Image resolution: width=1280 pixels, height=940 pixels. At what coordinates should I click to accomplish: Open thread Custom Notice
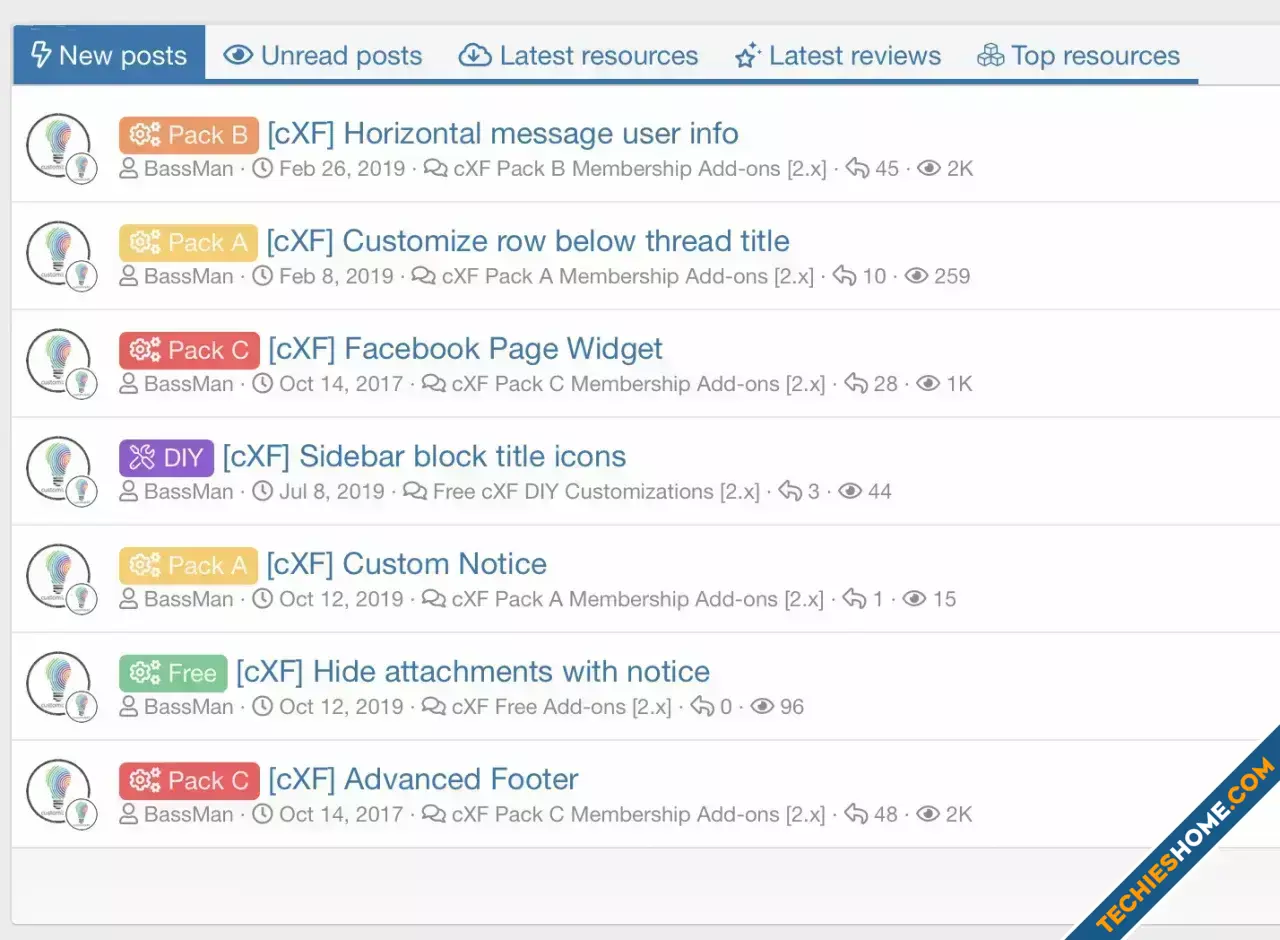[x=406, y=564]
